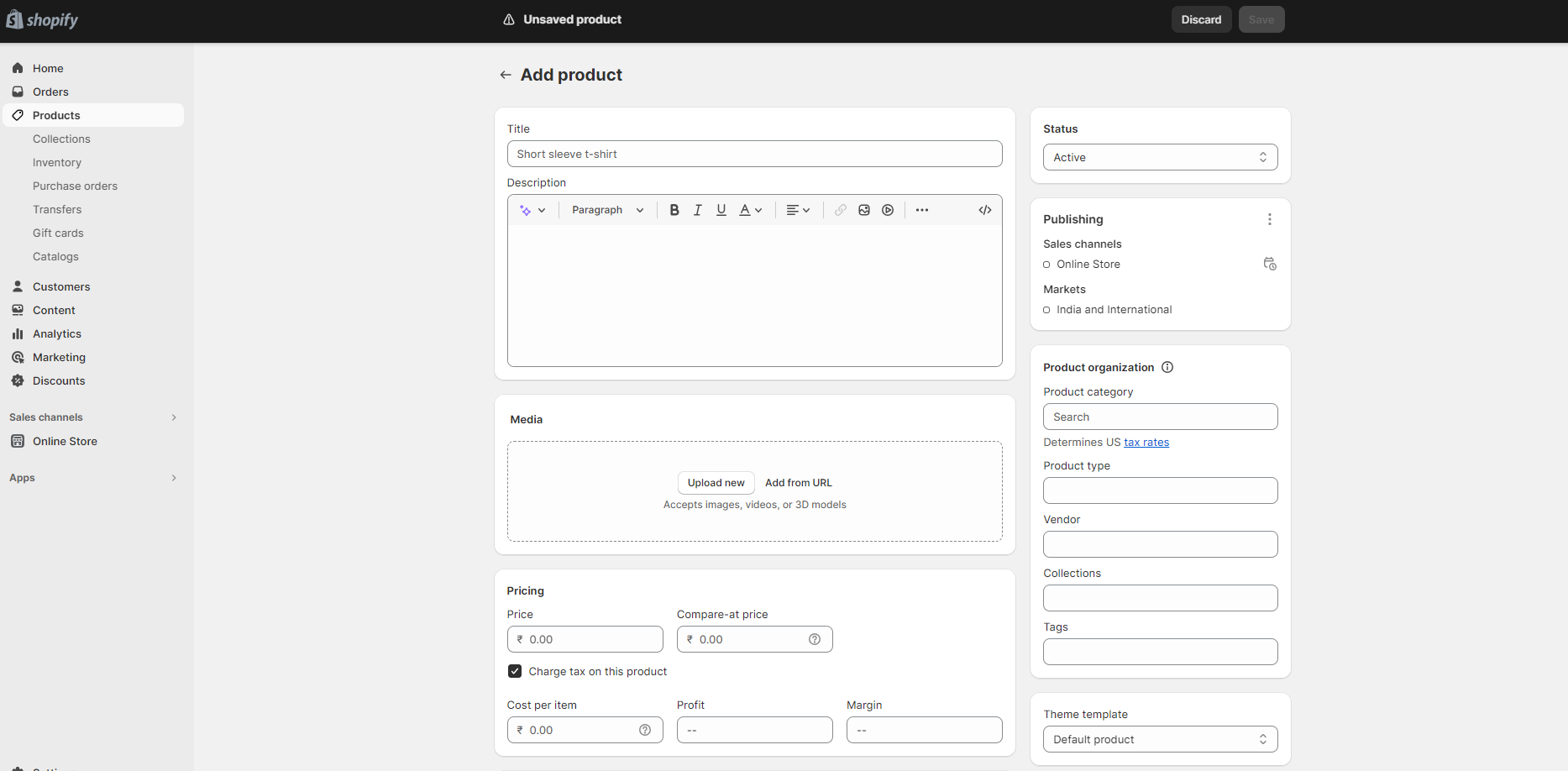Click the Shopify logo
This screenshot has height=771, width=1568.
(42, 19)
